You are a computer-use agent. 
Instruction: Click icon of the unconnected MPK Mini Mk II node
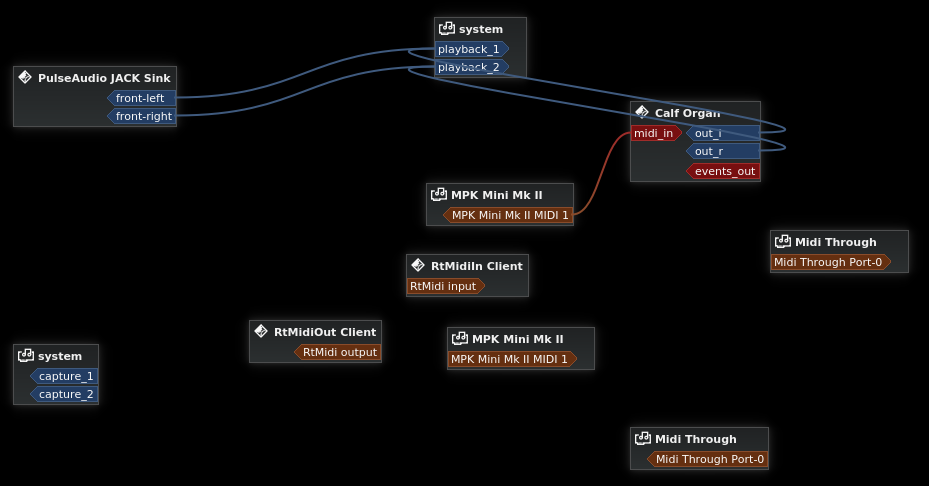[460, 338]
